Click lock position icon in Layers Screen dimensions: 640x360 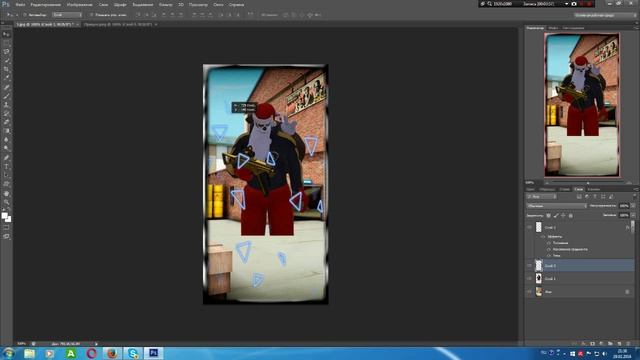563,216
